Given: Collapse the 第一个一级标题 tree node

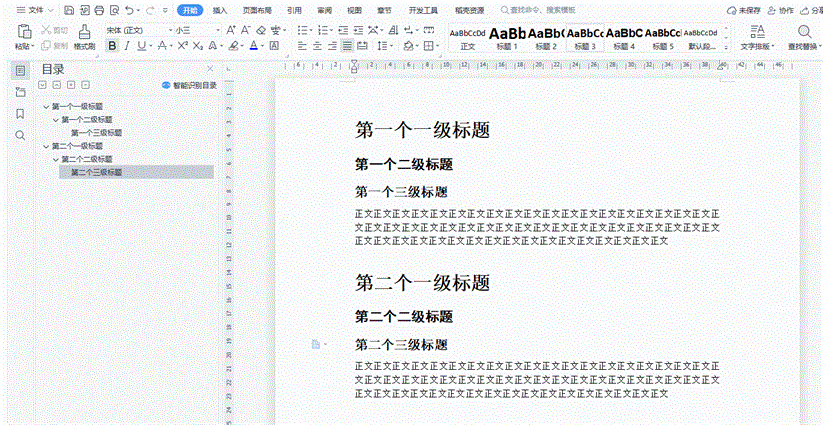Looking at the screenshot, I should [x=45, y=106].
